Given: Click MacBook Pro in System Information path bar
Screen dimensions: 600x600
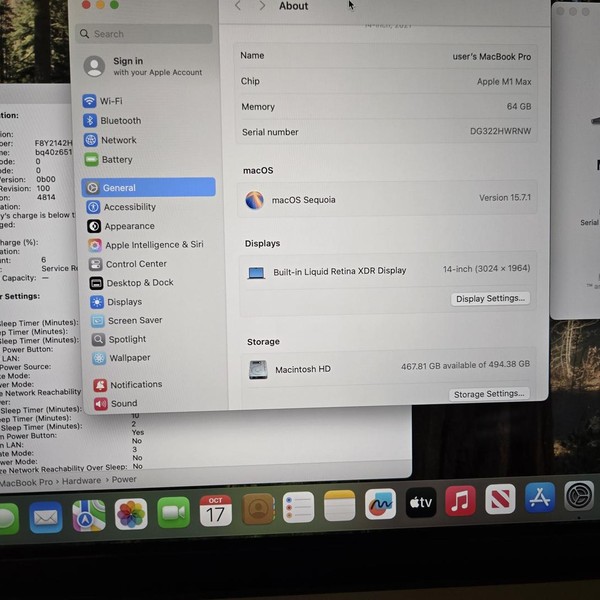Looking at the screenshot, I should [26, 482].
